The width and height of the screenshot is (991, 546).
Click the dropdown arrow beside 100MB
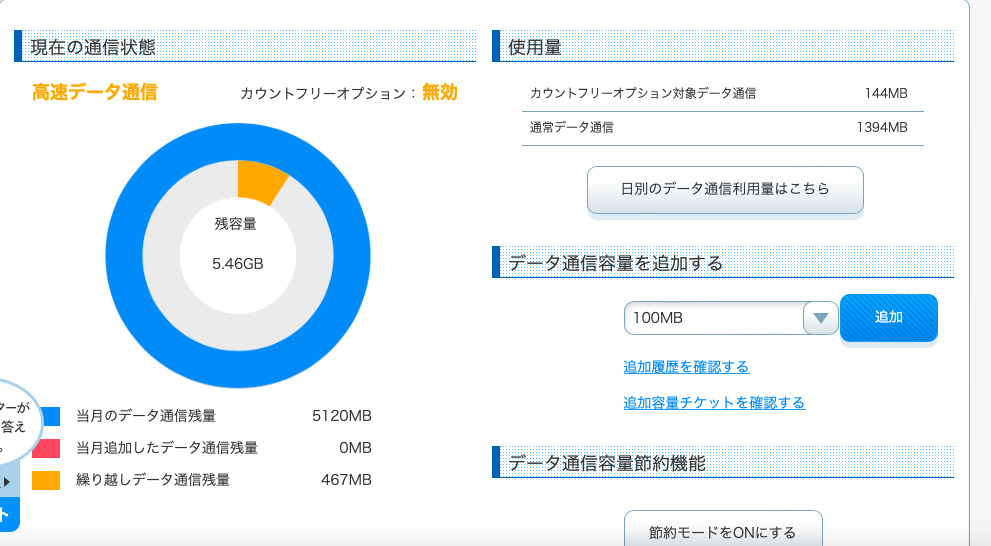click(x=820, y=318)
